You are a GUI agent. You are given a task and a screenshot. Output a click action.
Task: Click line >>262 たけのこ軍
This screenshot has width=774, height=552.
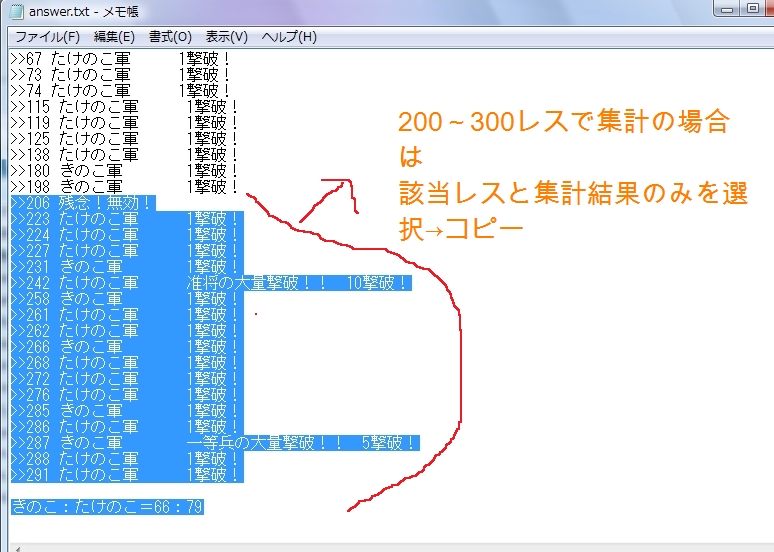click(x=127, y=331)
